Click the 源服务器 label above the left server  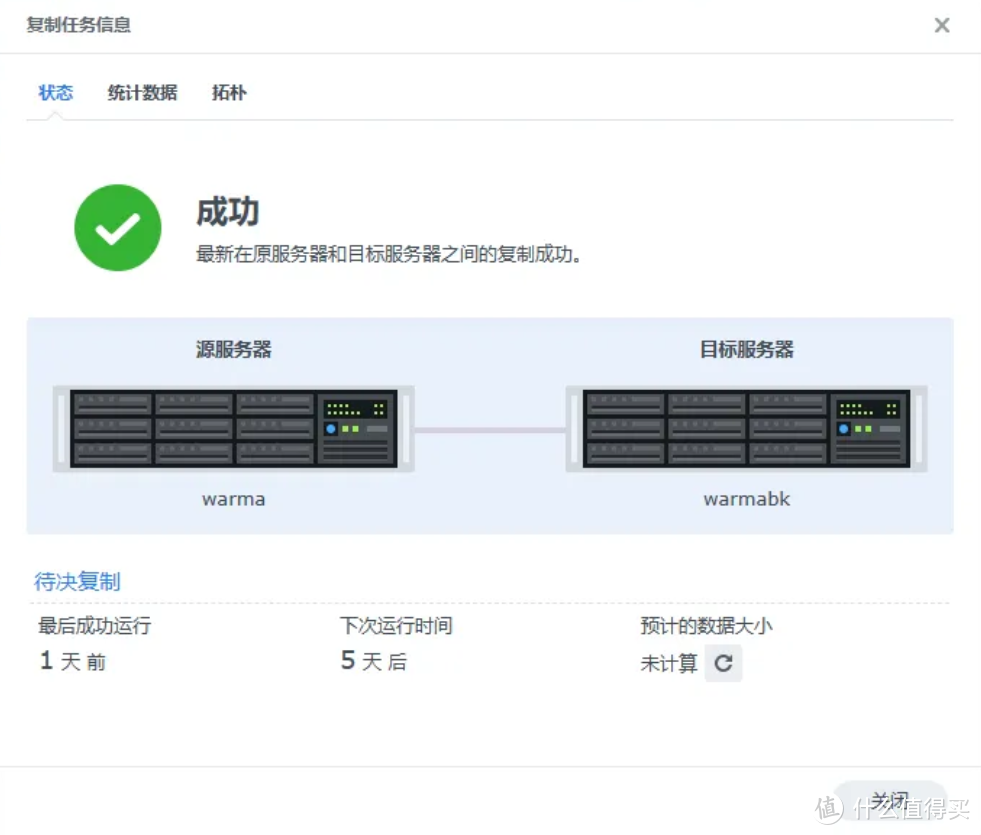pos(232,350)
